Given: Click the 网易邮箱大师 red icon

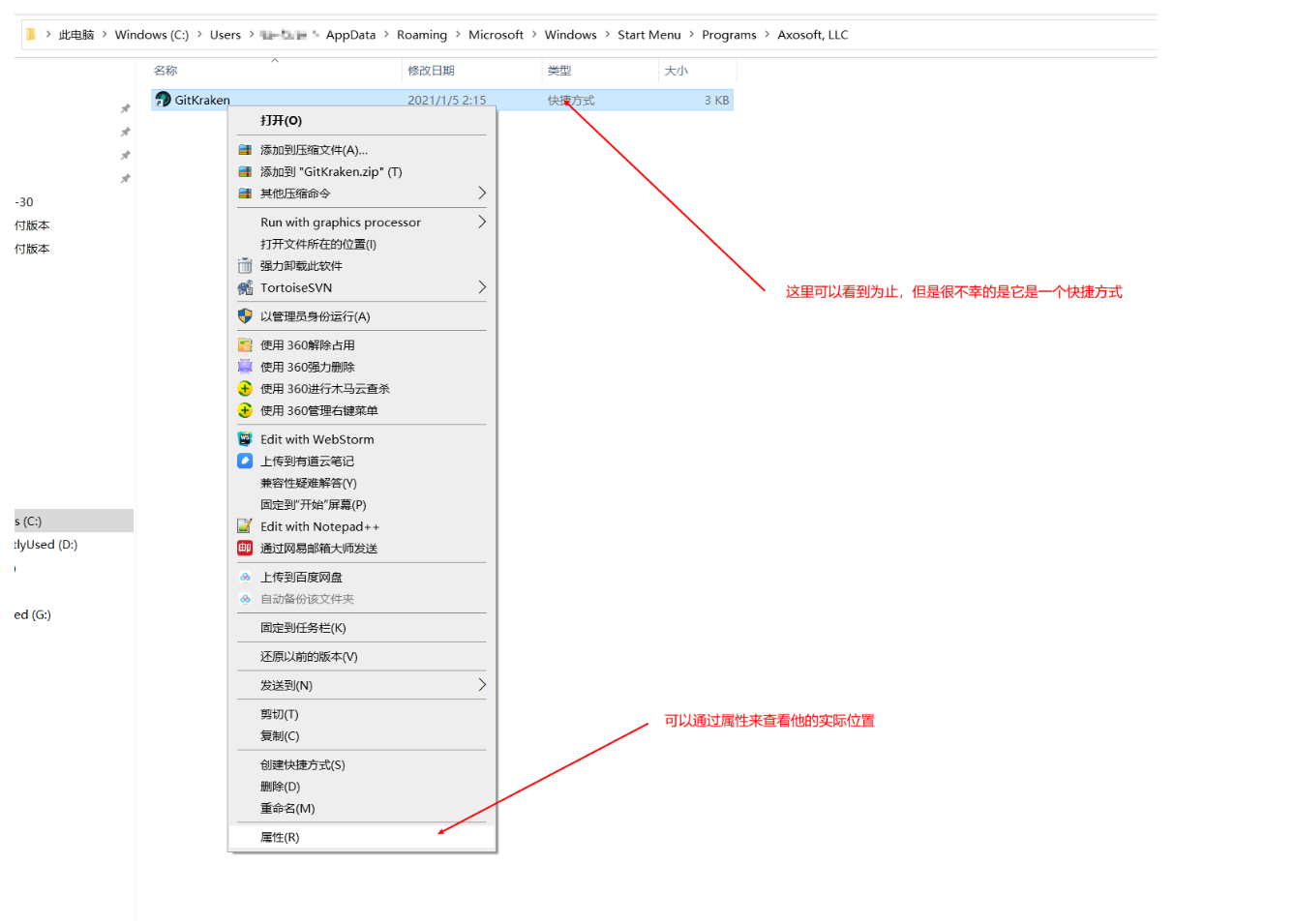Looking at the screenshot, I should (245, 549).
